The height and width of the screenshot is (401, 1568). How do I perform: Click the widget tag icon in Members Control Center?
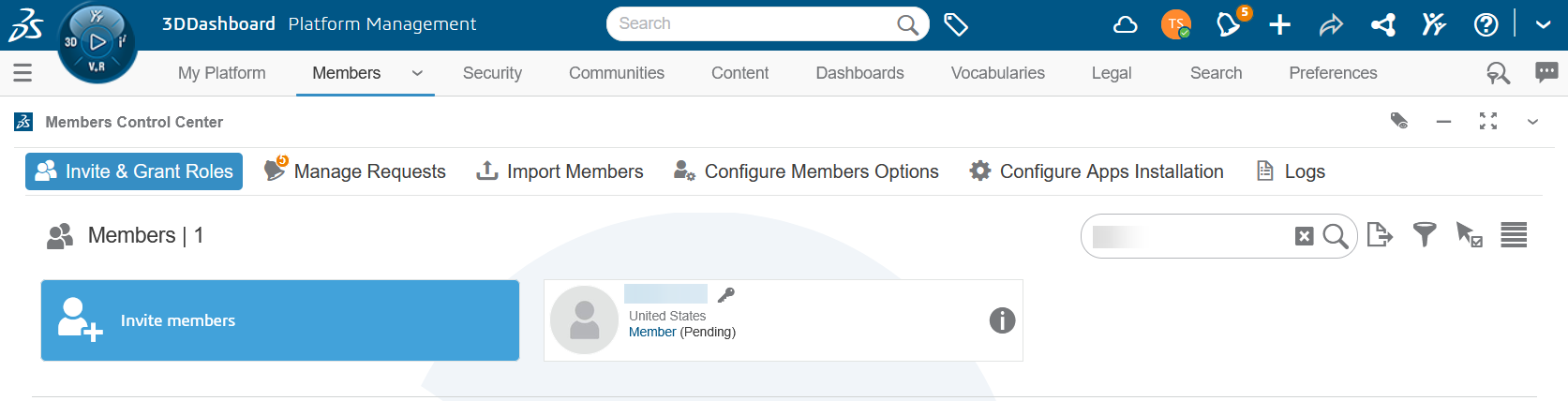coord(1398,121)
